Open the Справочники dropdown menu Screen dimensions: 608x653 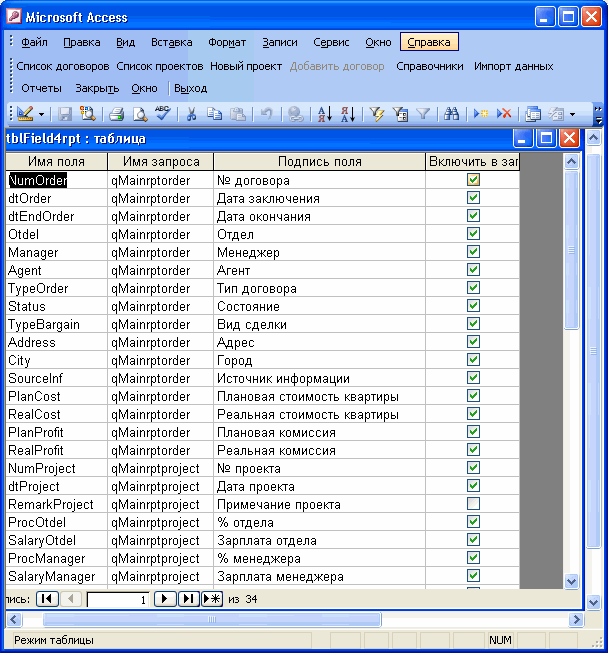click(x=430, y=66)
